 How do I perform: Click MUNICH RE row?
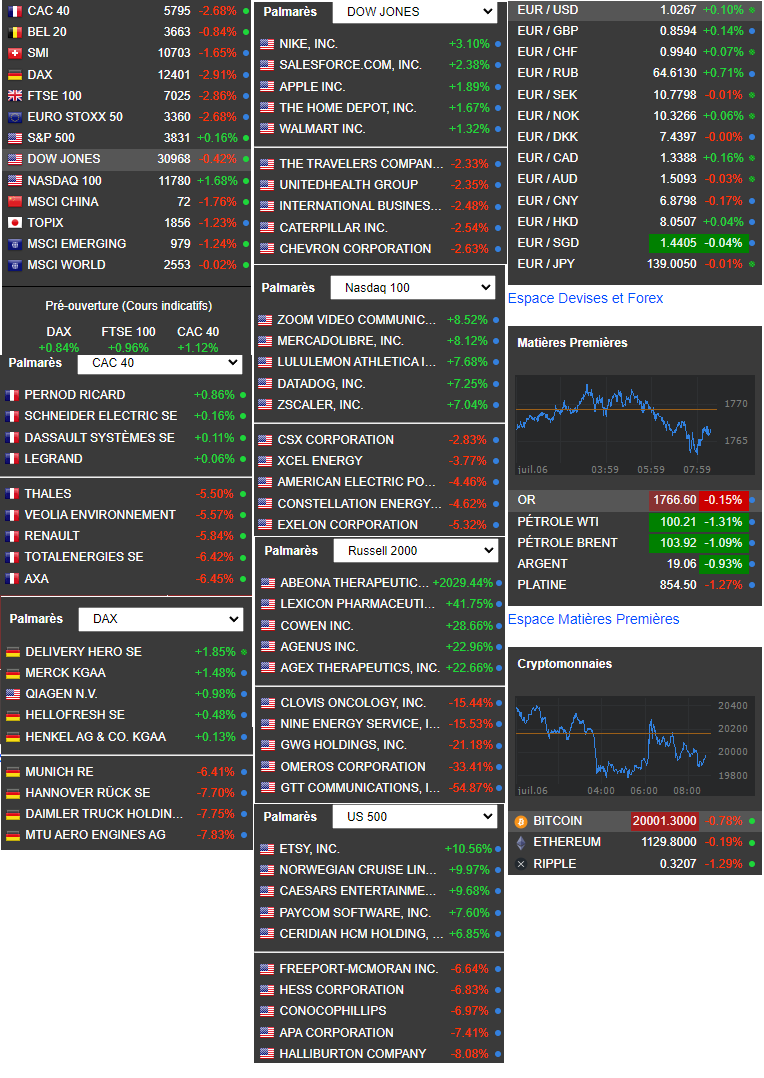point(127,772)
